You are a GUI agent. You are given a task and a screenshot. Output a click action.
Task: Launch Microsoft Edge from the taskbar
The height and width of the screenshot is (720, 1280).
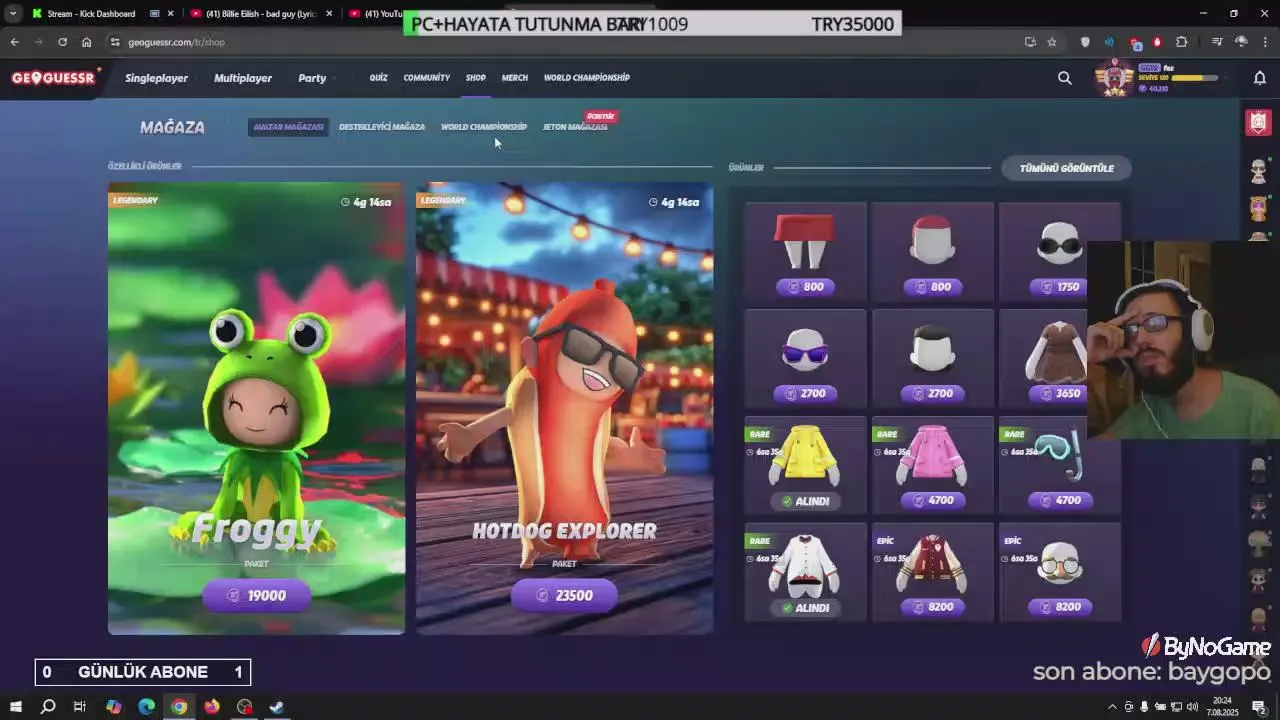coord(146,707)
